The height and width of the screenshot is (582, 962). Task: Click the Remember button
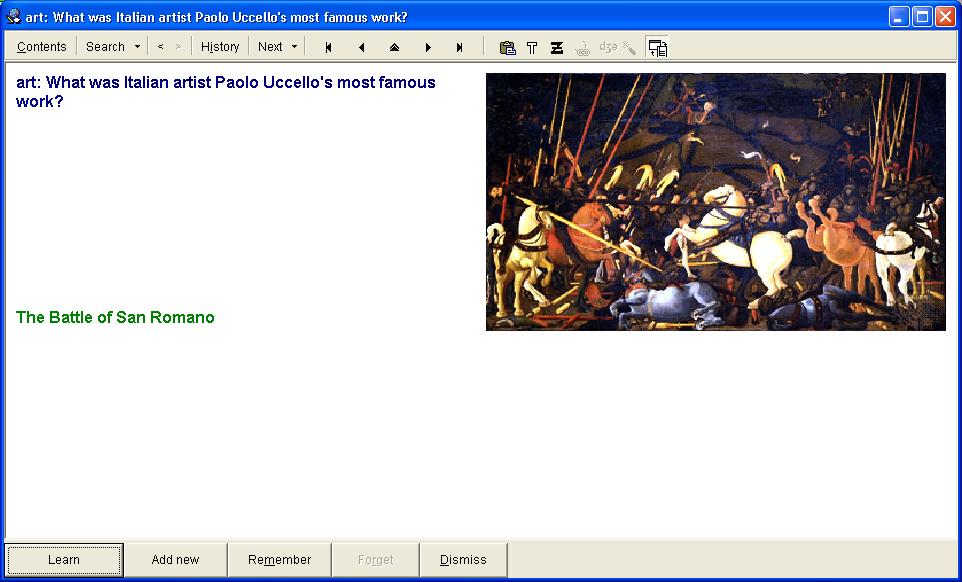click(x=279, y=560)
